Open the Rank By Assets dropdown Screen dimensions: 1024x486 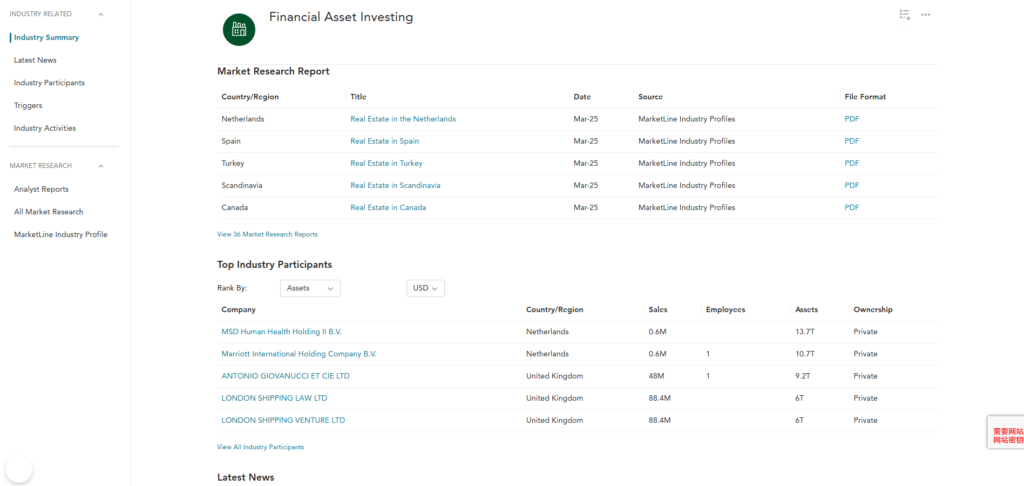311,288
